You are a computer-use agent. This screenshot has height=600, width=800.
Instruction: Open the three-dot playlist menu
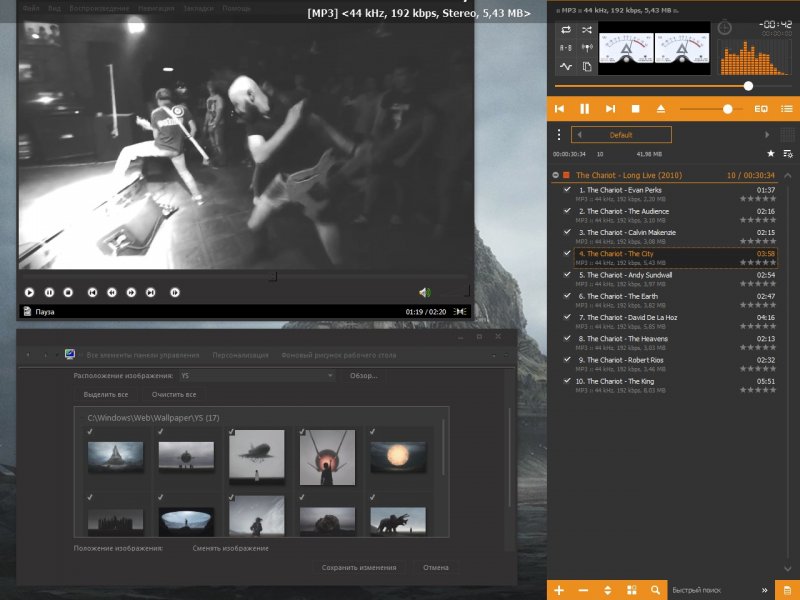pyautogui.click(x=559, y=135)
